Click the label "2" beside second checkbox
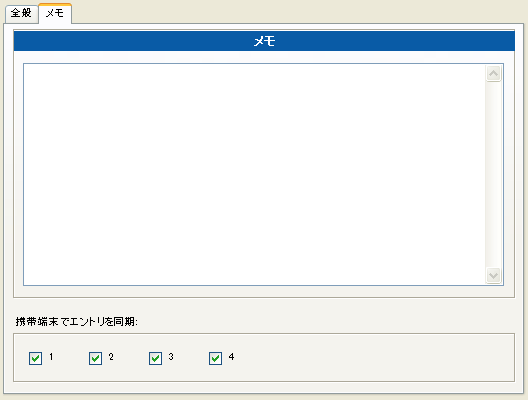Image resolution: width=528 pixels, height=400 pixels. [x=111, y=357]
